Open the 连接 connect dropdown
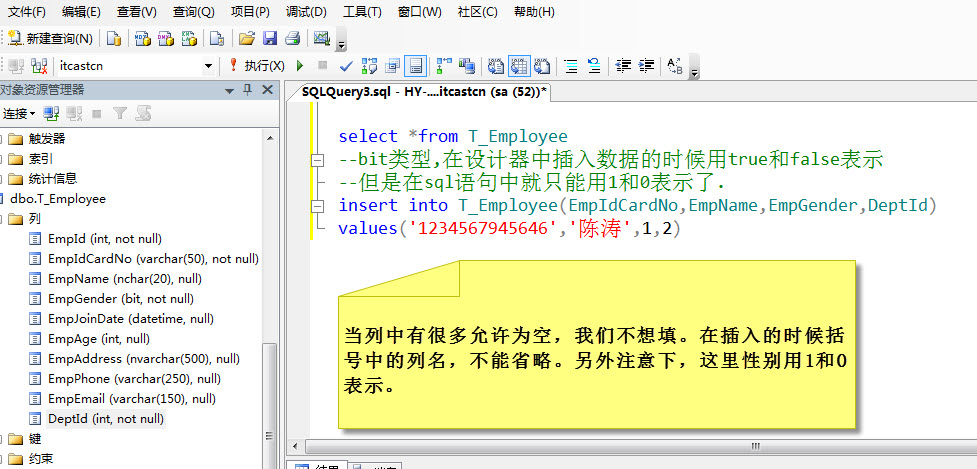Image resolution: width=977 pixels, height=469 pixels. 19,113
